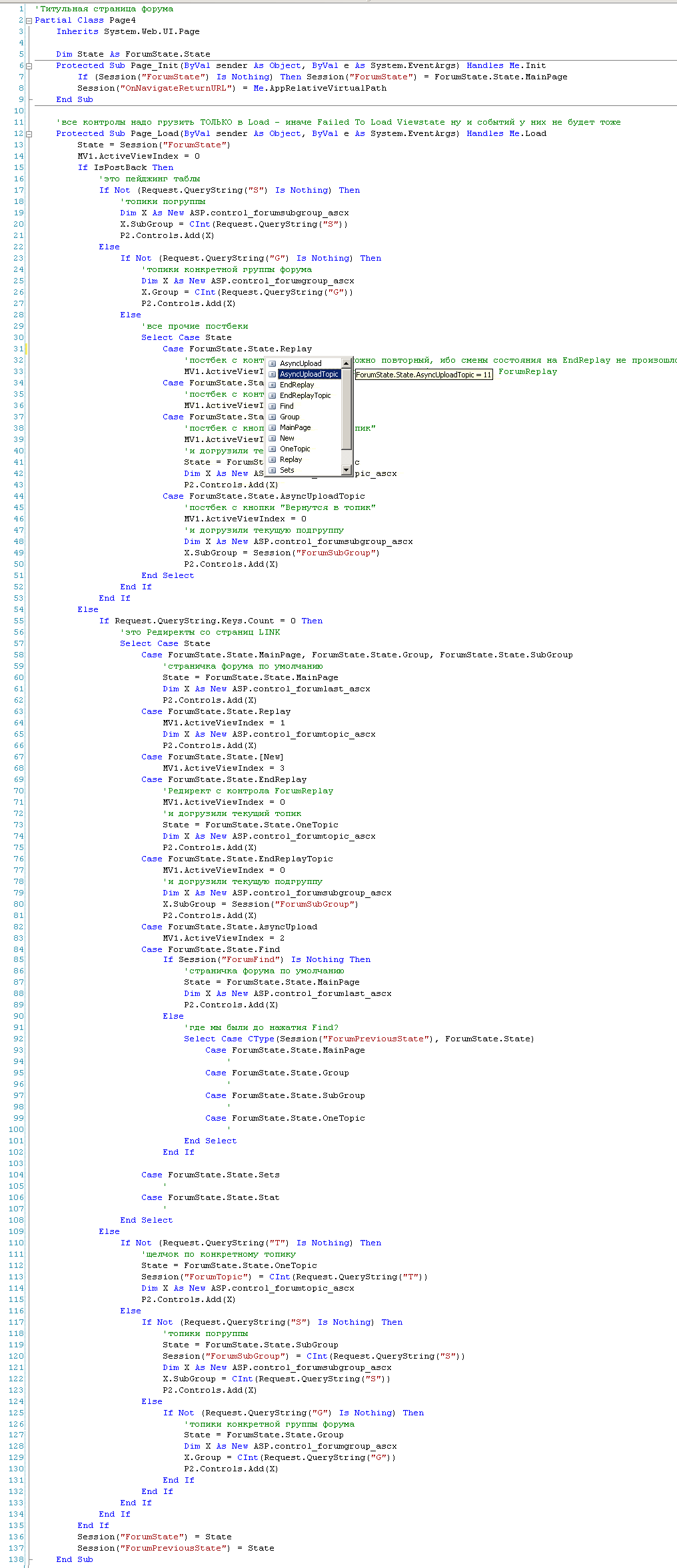Click the enum icon beside MainPage
Viewport: 677px width, 1568px height.
point(272,427)
